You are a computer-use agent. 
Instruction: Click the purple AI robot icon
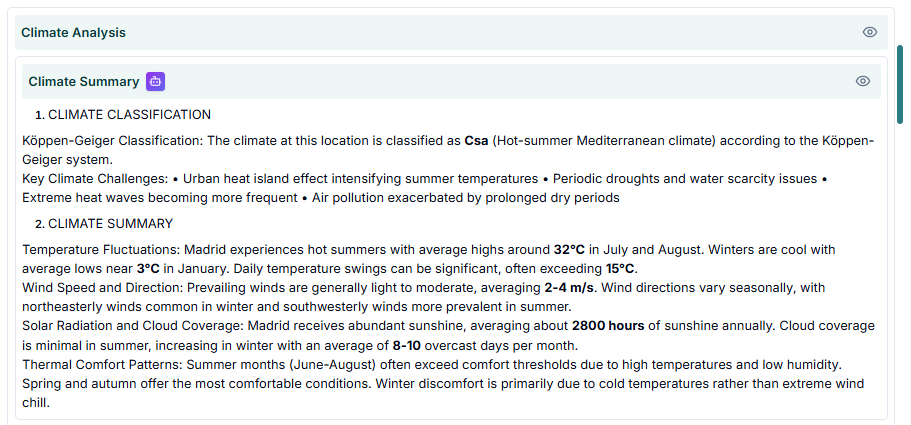pos(155,81)
